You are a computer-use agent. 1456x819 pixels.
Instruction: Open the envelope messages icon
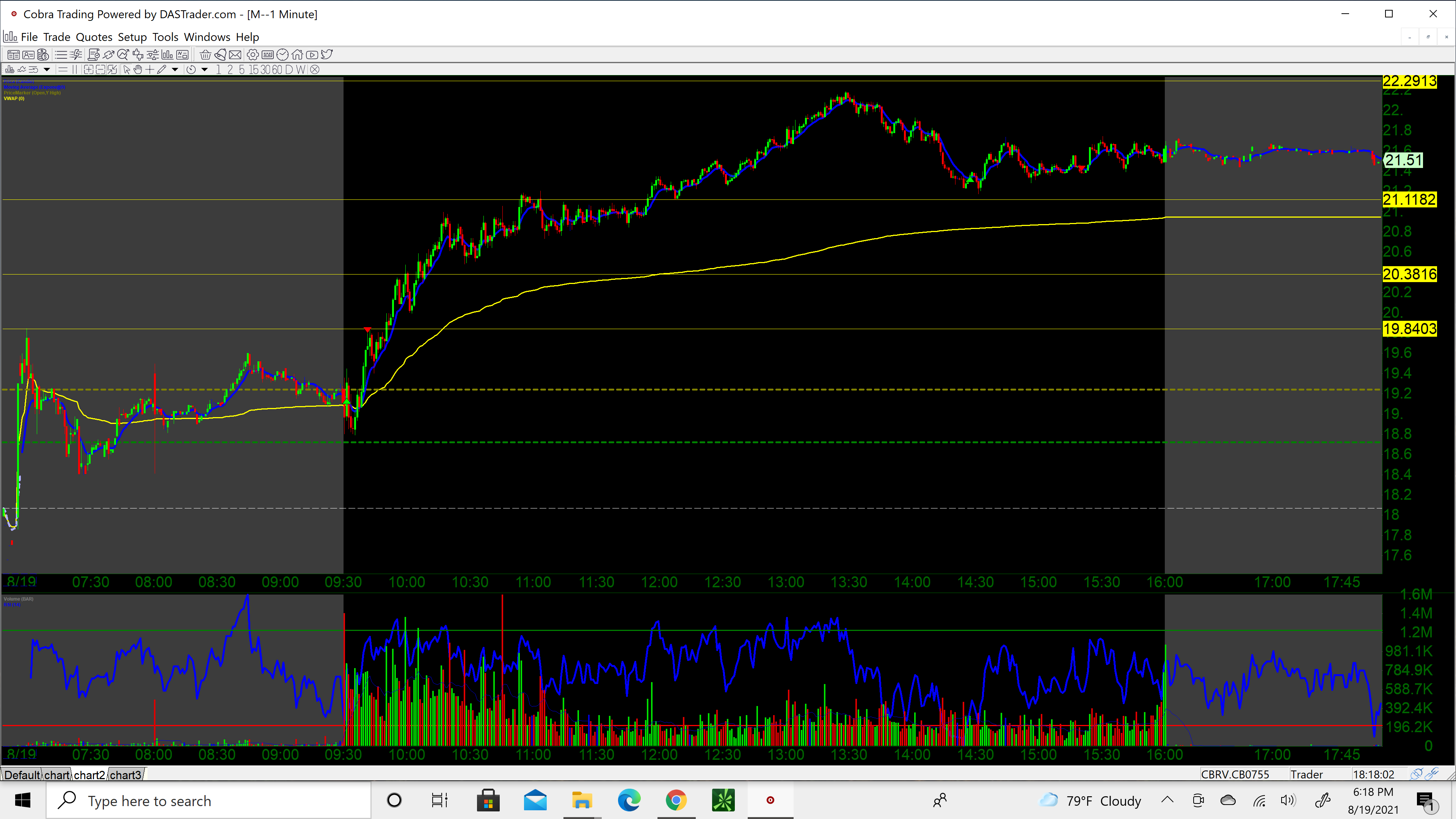coord(235,55)
